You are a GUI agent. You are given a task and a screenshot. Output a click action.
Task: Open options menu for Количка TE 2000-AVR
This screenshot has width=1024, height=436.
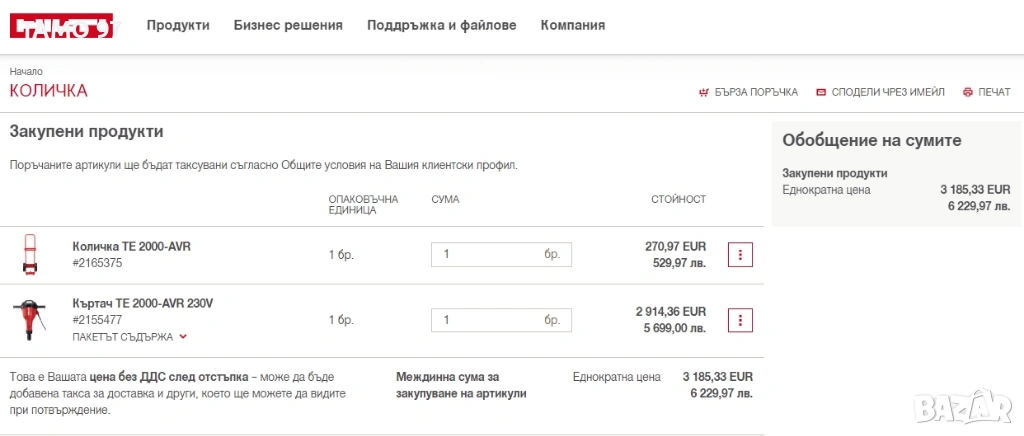tap(740, 254)
